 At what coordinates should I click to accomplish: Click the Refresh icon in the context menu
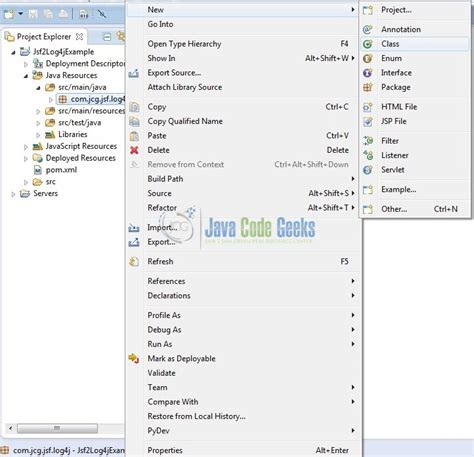click(x=134, y=262)
